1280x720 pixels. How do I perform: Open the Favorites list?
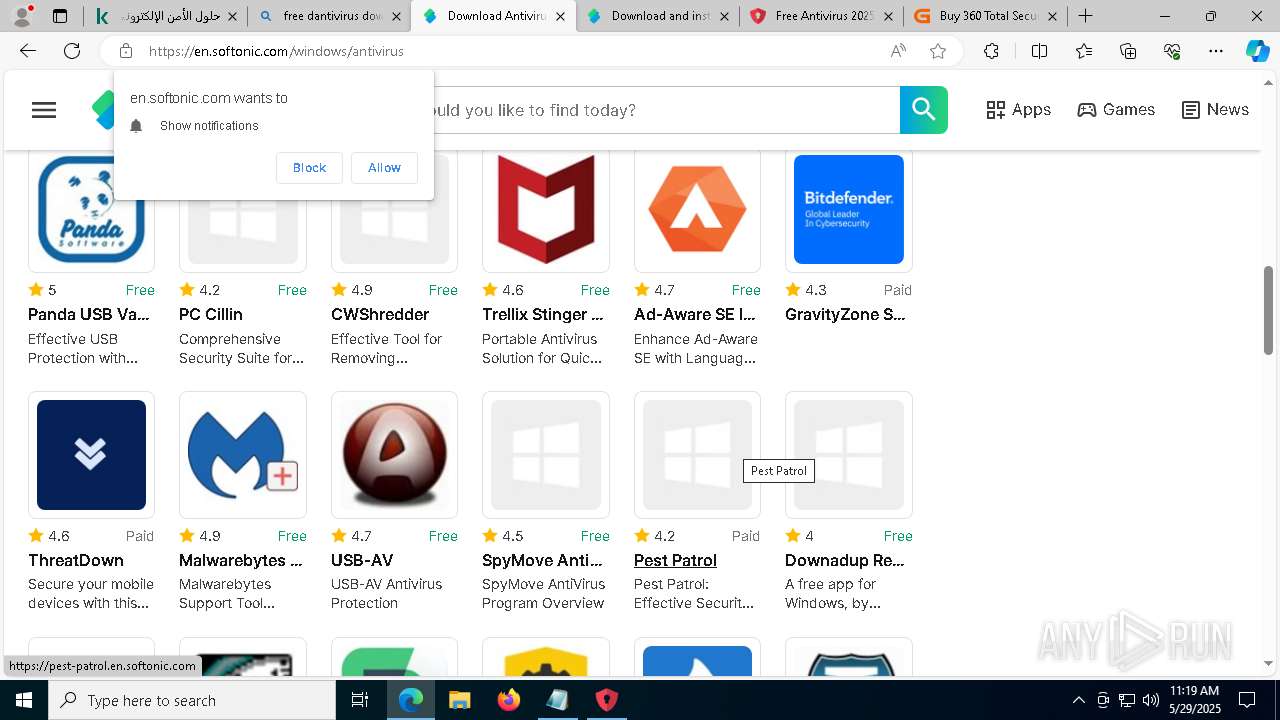(x=1084, y=51)
